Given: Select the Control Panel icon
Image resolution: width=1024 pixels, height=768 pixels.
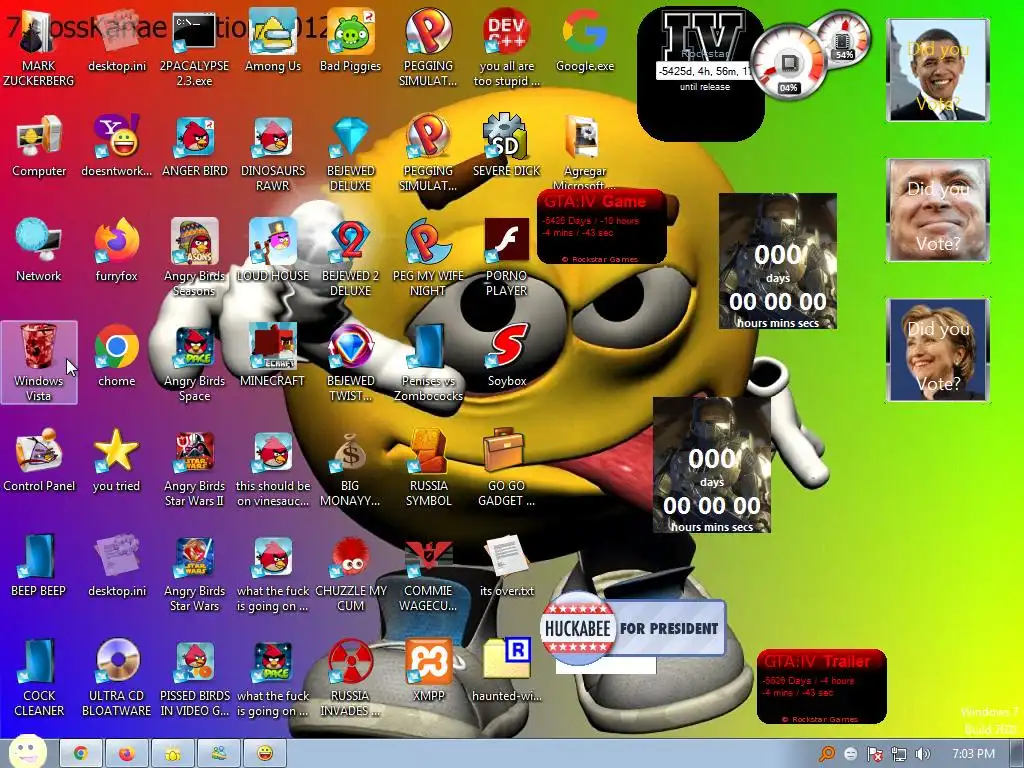Looking at the screenshot, I should coord(39,461).
